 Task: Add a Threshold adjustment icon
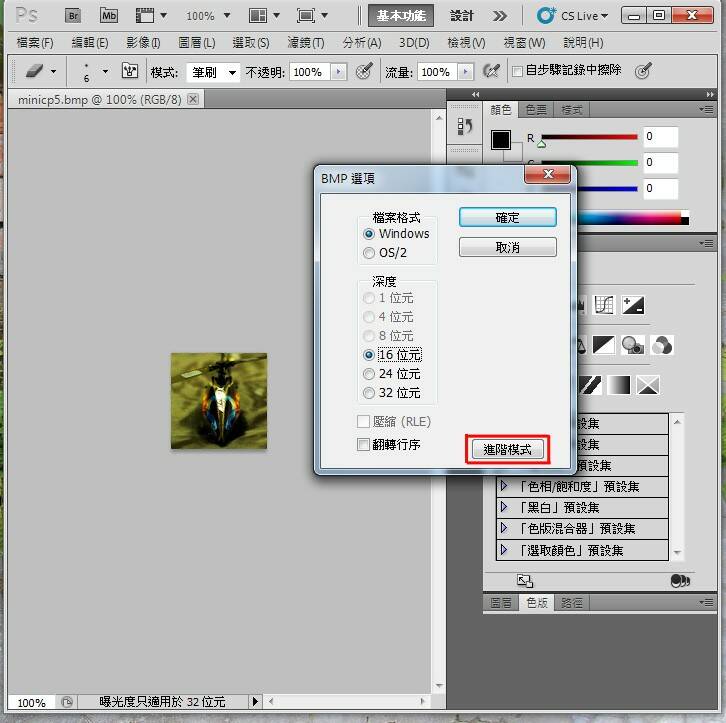[x=590, y=385]
